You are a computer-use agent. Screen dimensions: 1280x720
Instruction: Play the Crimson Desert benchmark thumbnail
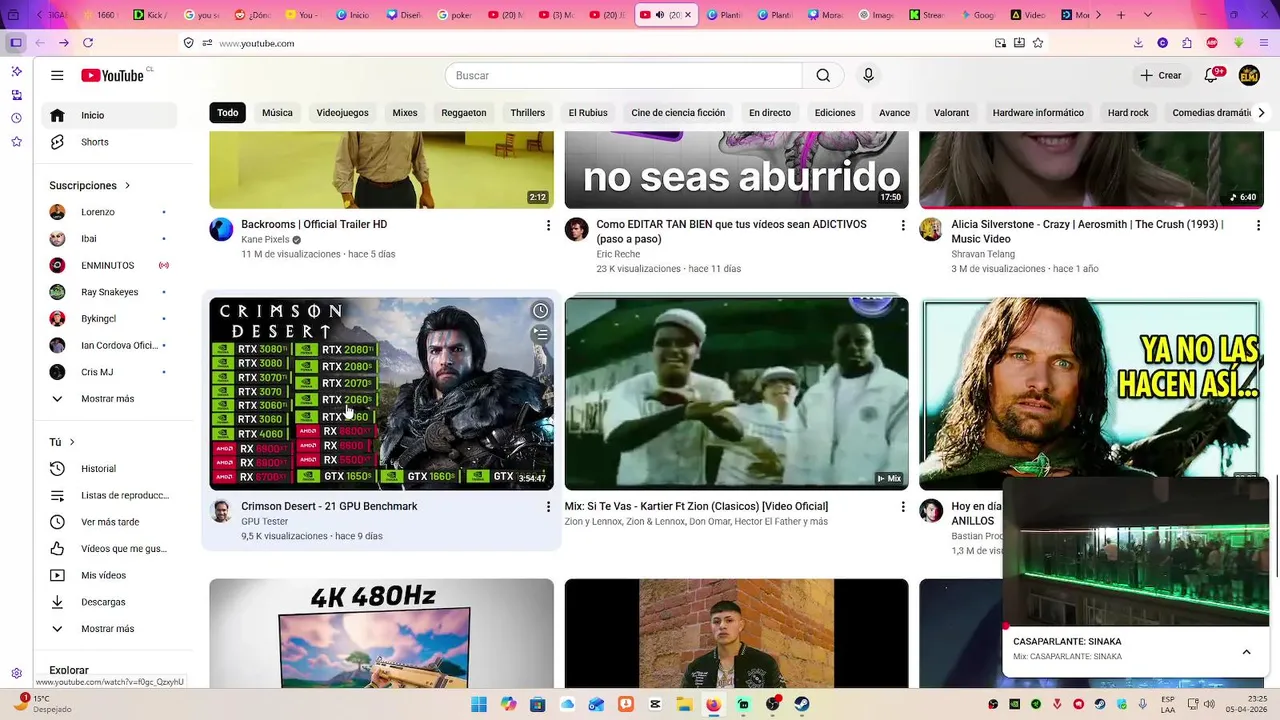point(381,393)
